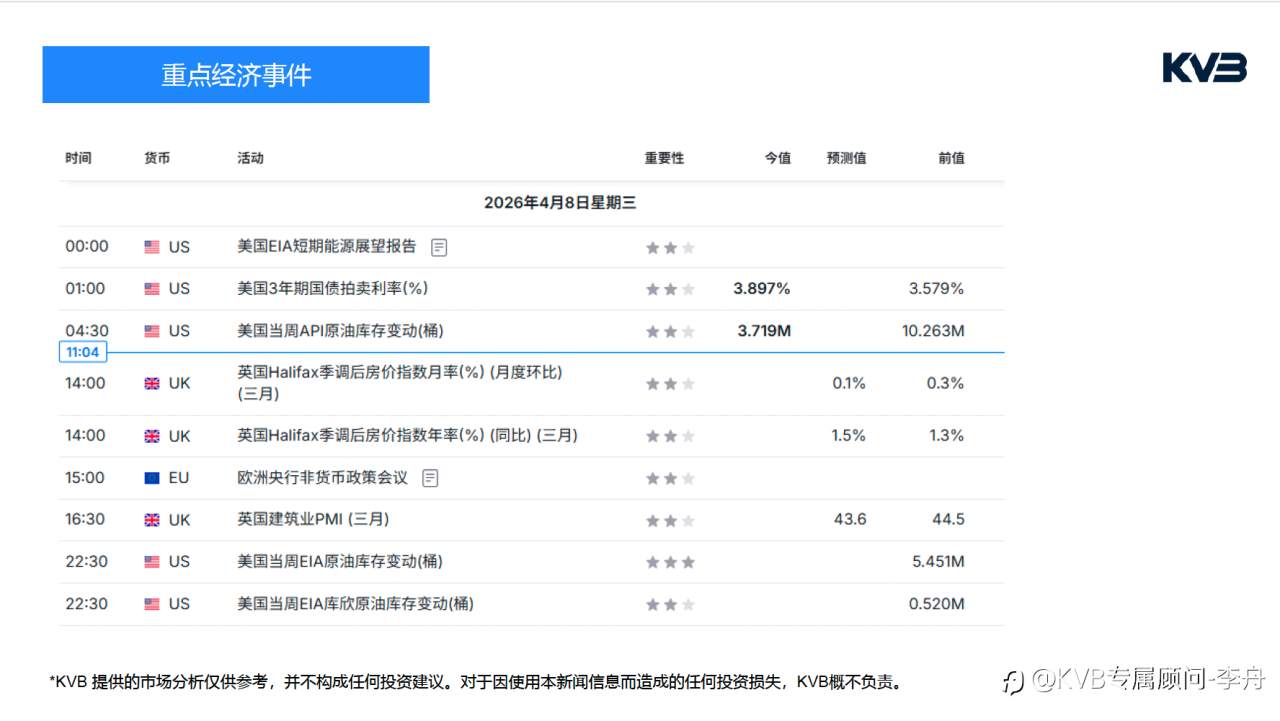Open the note icon beside 美国EIA短期能源展望报告
This screenshot has width=1280, height=721.
tap(438, 246)
